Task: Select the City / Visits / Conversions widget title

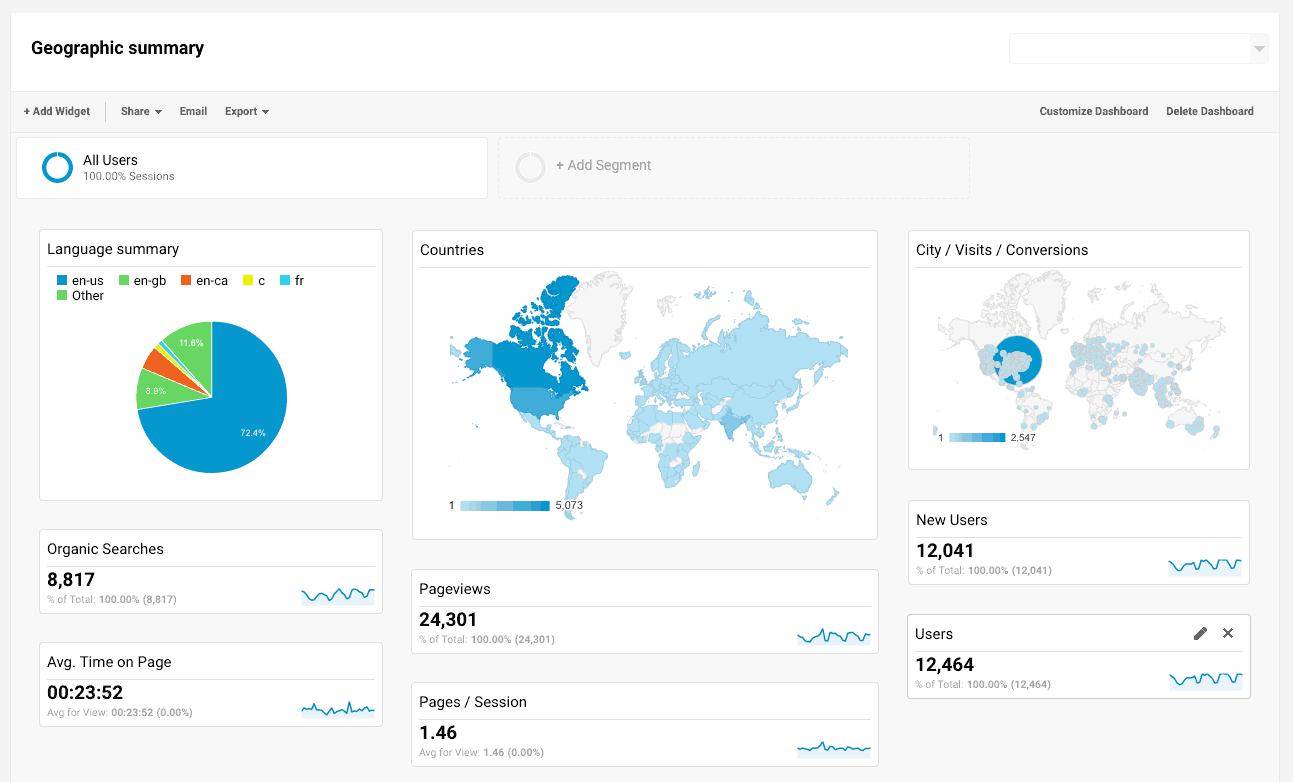Action: (1001, 250)
